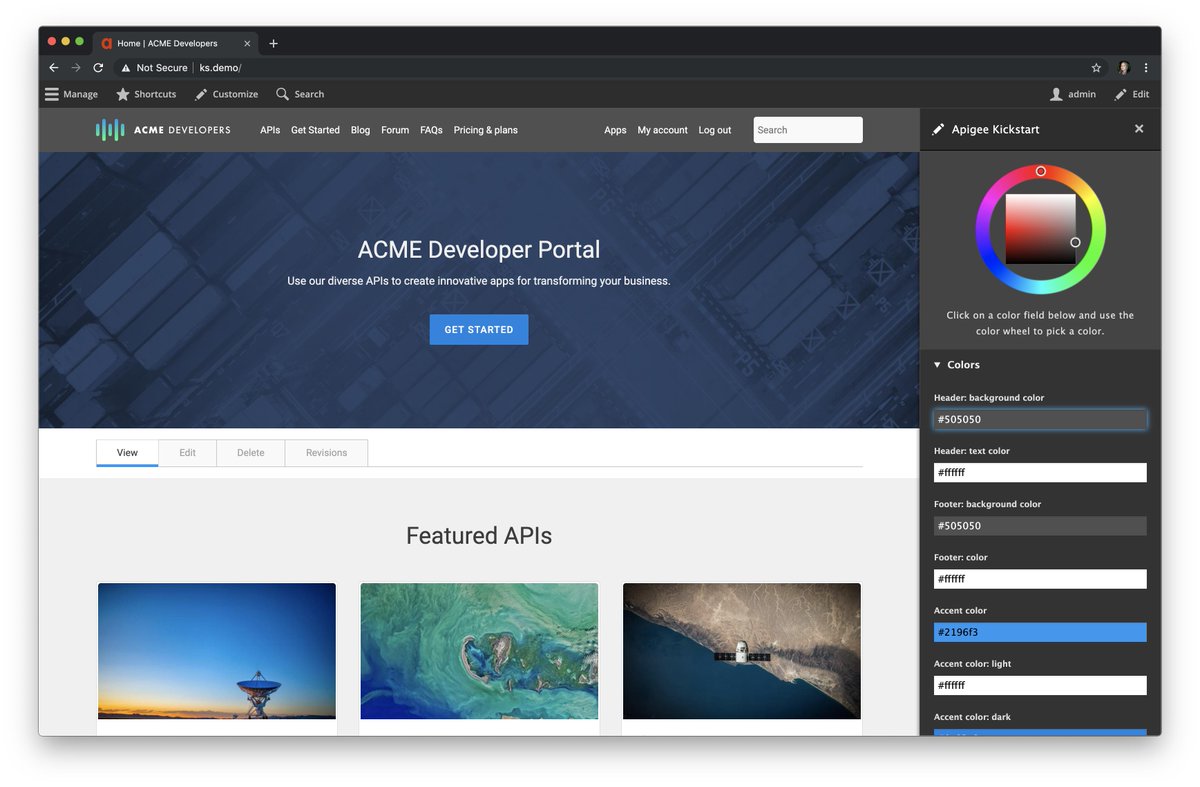
Task: Open the Chrome profile avatar
Action: point(1124,68)
